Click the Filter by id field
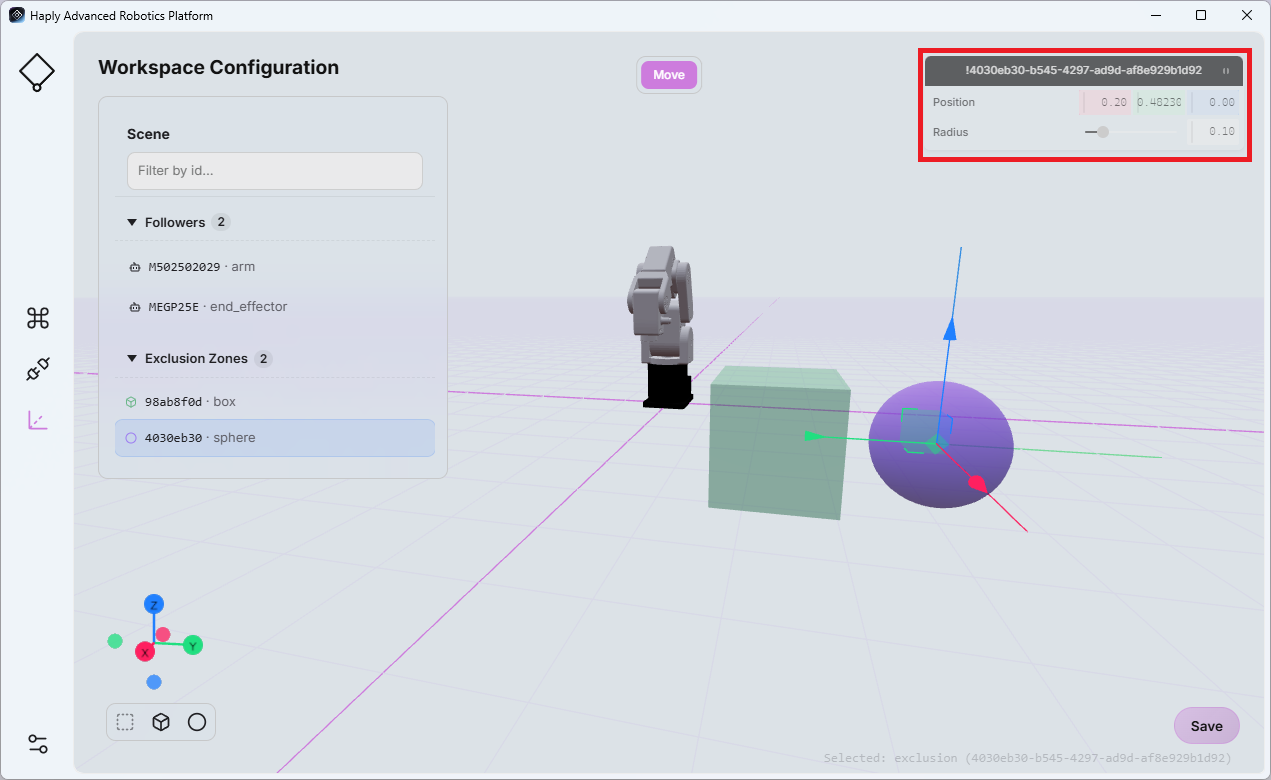This screenshot has width=1271, height=780. point(275,171)
